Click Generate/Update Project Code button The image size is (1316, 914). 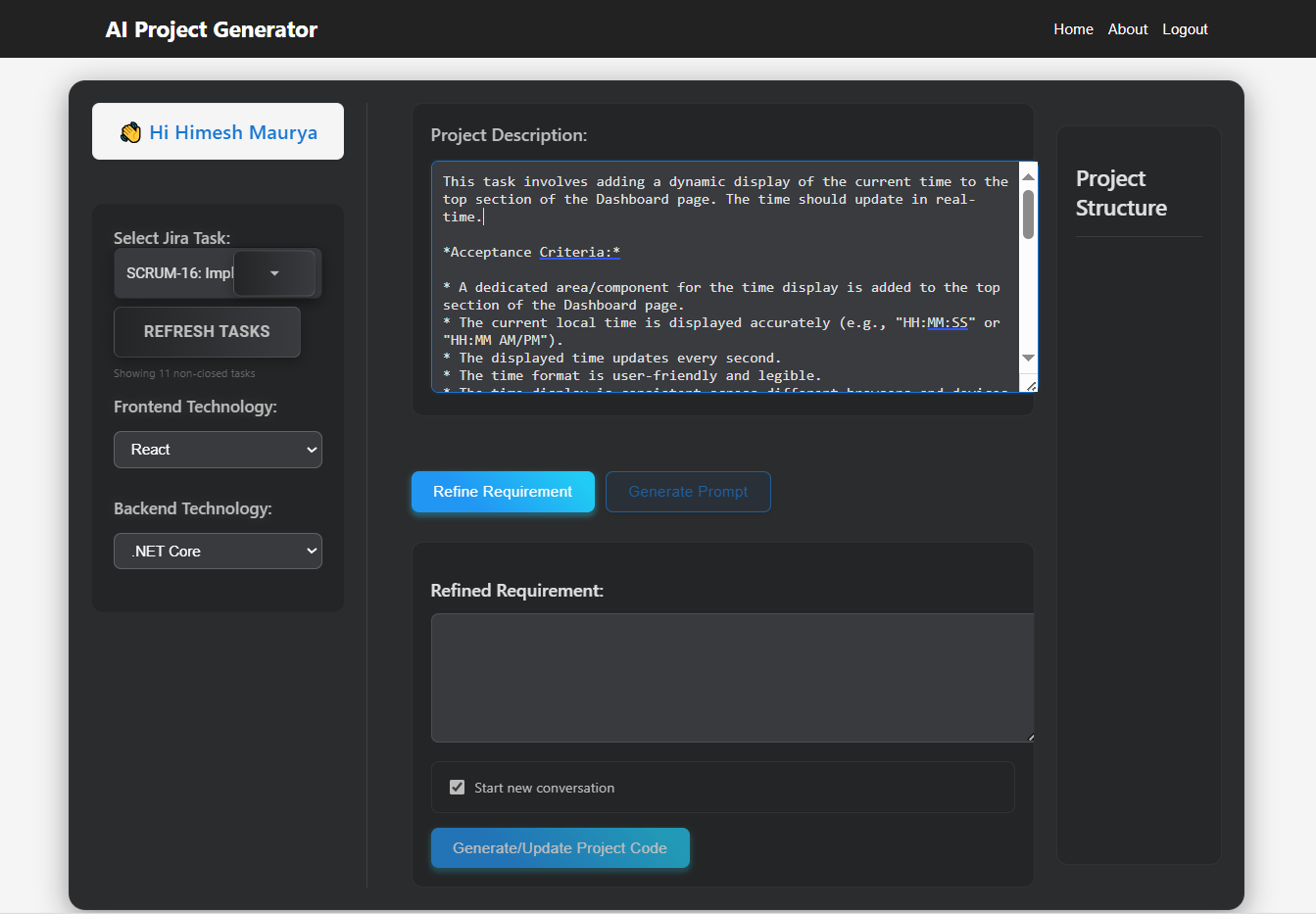pyautogui.click(x=560, y=848)
